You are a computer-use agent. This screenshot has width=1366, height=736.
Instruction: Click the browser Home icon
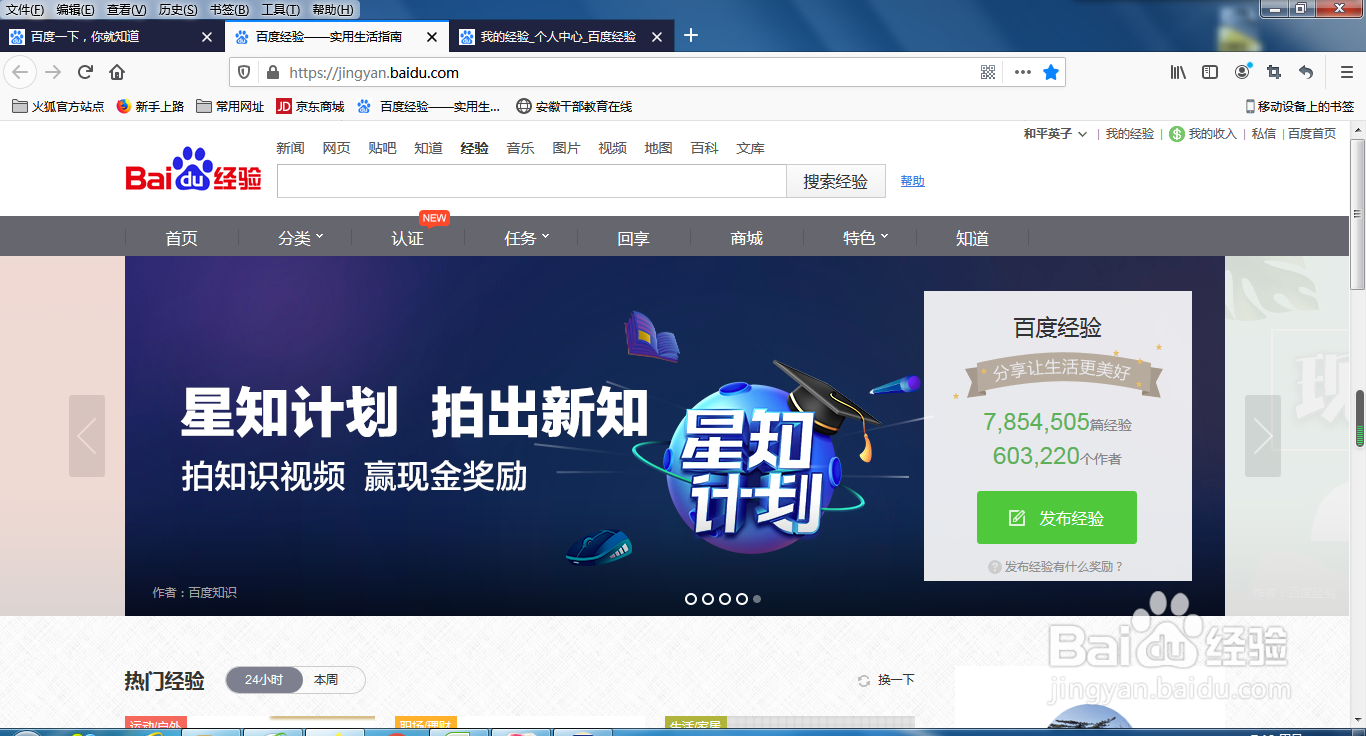point(118,72)
